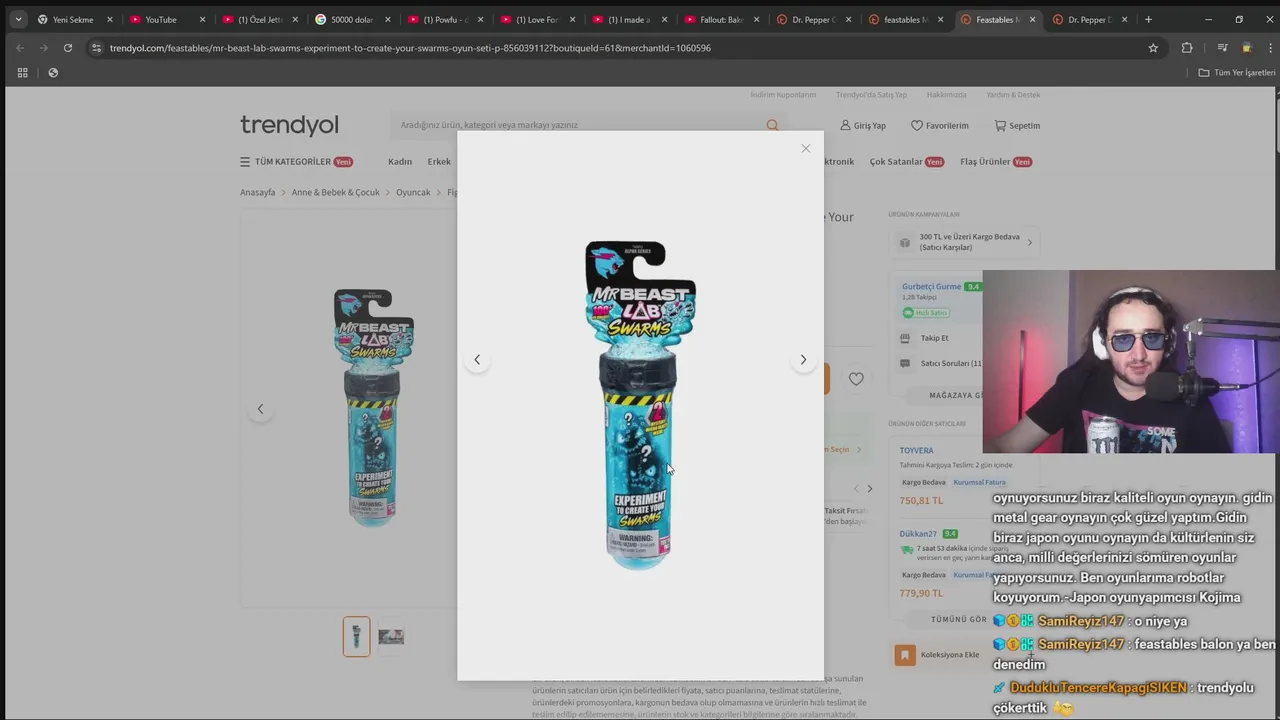
Task: Click the trendyol logo
Action: click(289, 125)
